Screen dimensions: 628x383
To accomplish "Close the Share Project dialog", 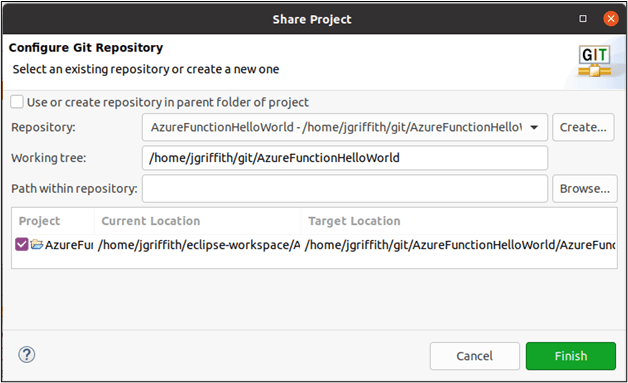I will [611, 18].
